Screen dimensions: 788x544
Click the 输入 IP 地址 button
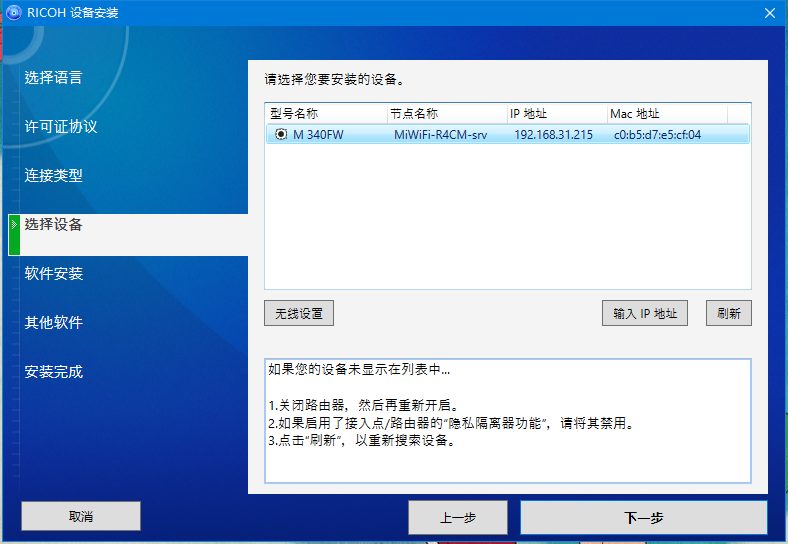tap(645, 313)
